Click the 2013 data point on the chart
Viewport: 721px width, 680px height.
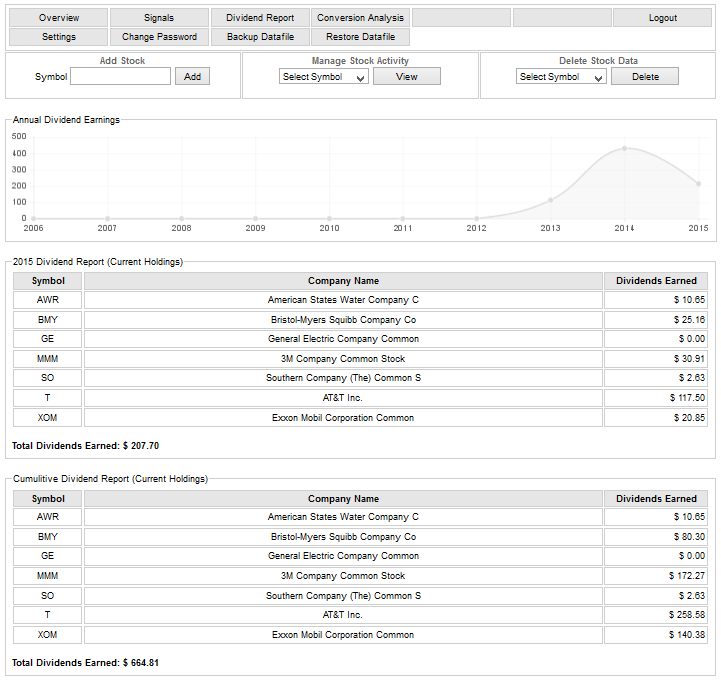click(550, 200)
